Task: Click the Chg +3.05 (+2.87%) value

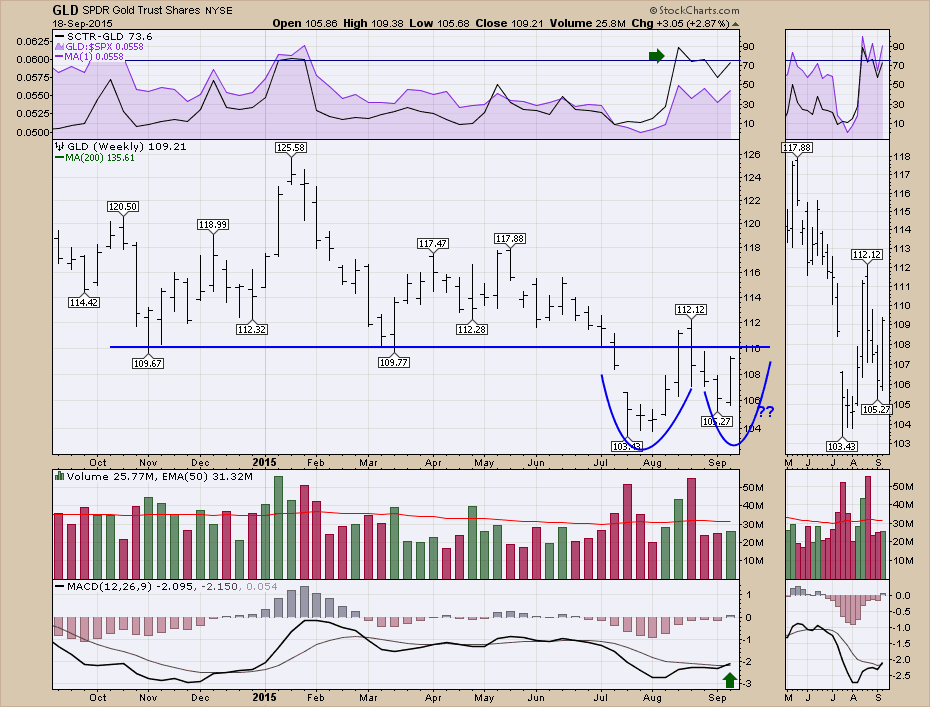Action: click(680, 24)
